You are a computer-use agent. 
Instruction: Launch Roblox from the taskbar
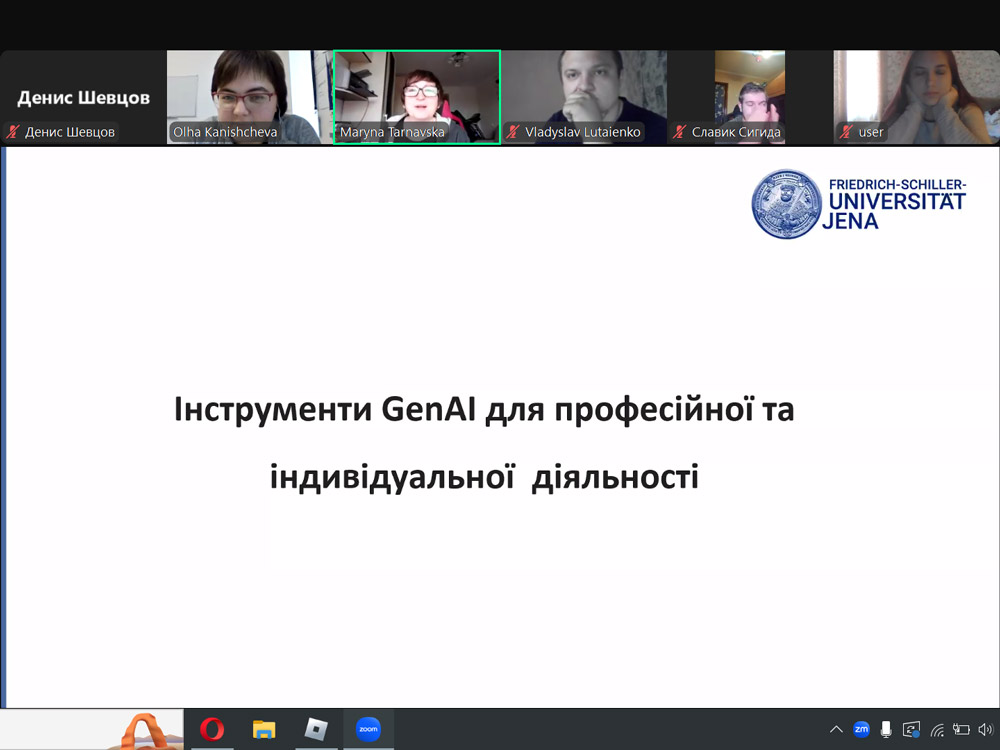[316, 729]
